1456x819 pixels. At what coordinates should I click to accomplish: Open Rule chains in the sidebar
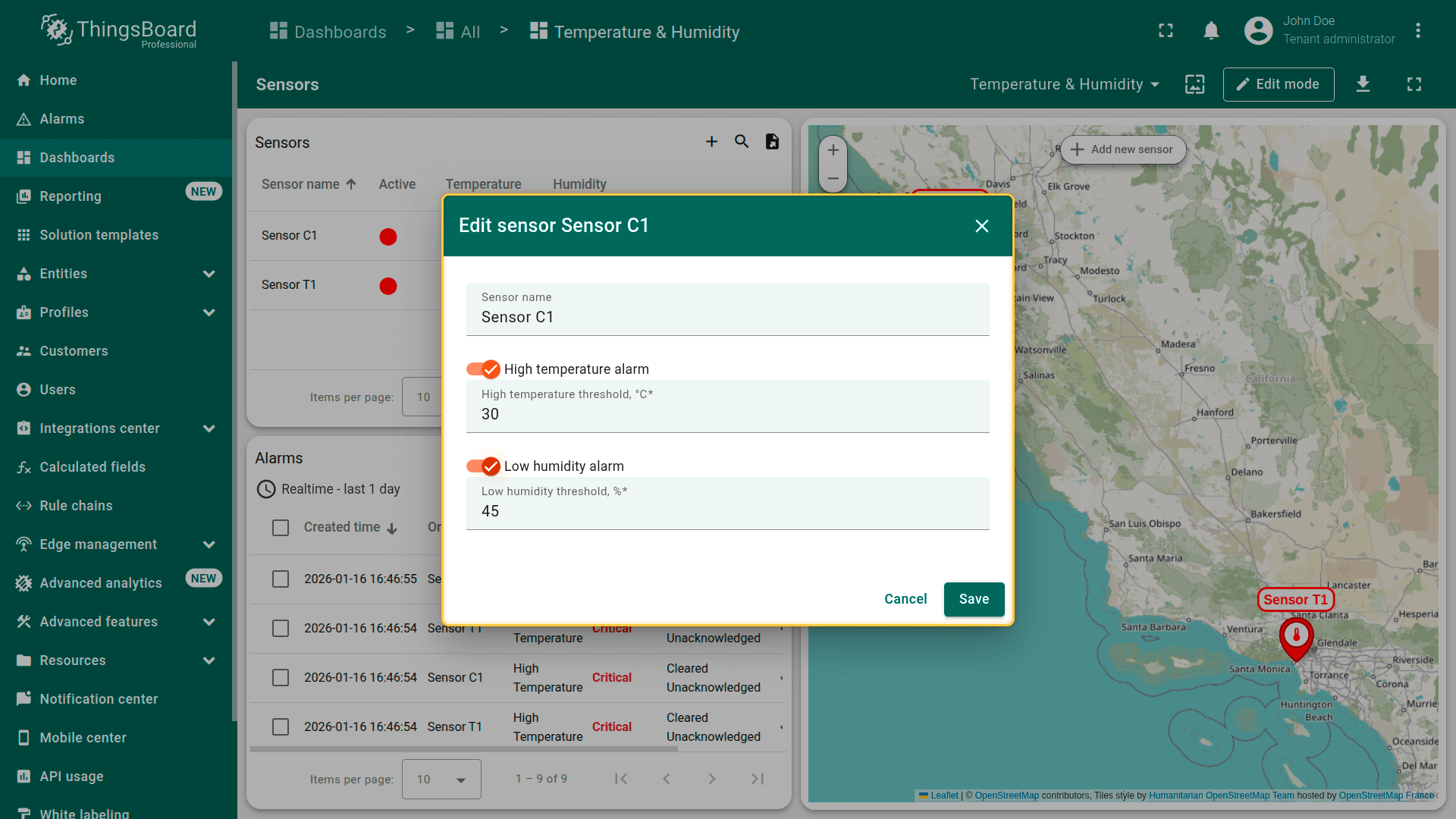(x=76, y=506)
